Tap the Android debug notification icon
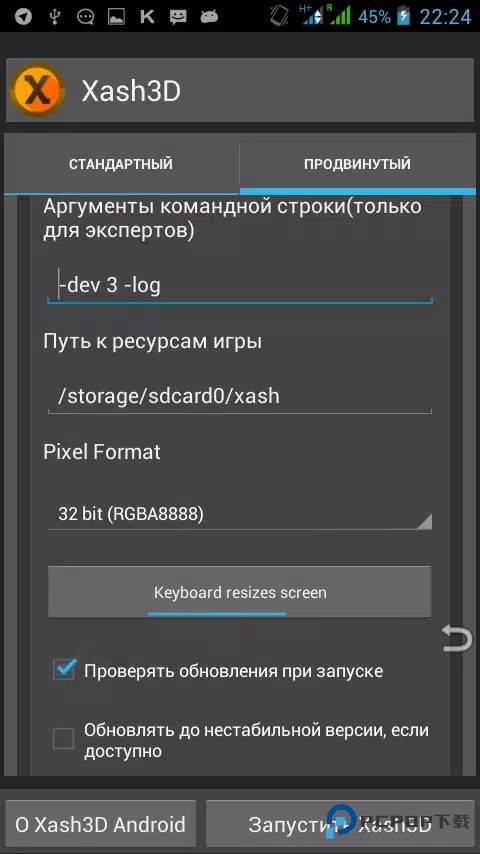This screenshot has height=854, width=480. tap(209, 17)
